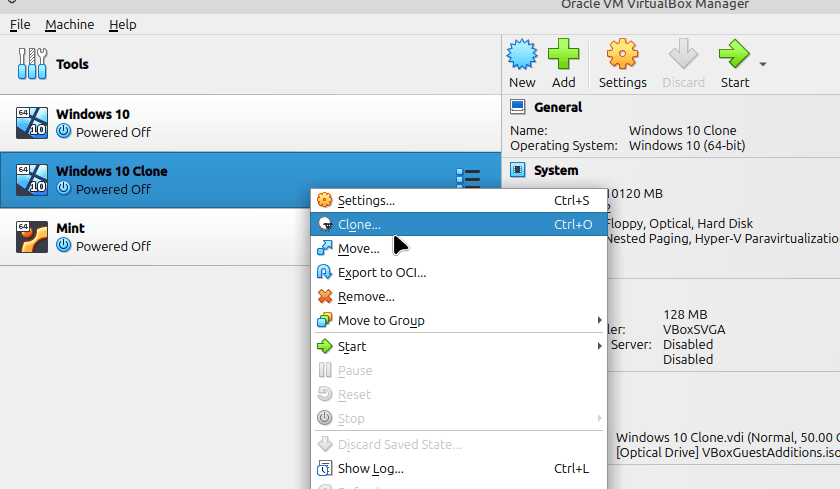Choose Settings... from the context menu
The height and width of the screenshot is (489, 840).
coord(459,200)
